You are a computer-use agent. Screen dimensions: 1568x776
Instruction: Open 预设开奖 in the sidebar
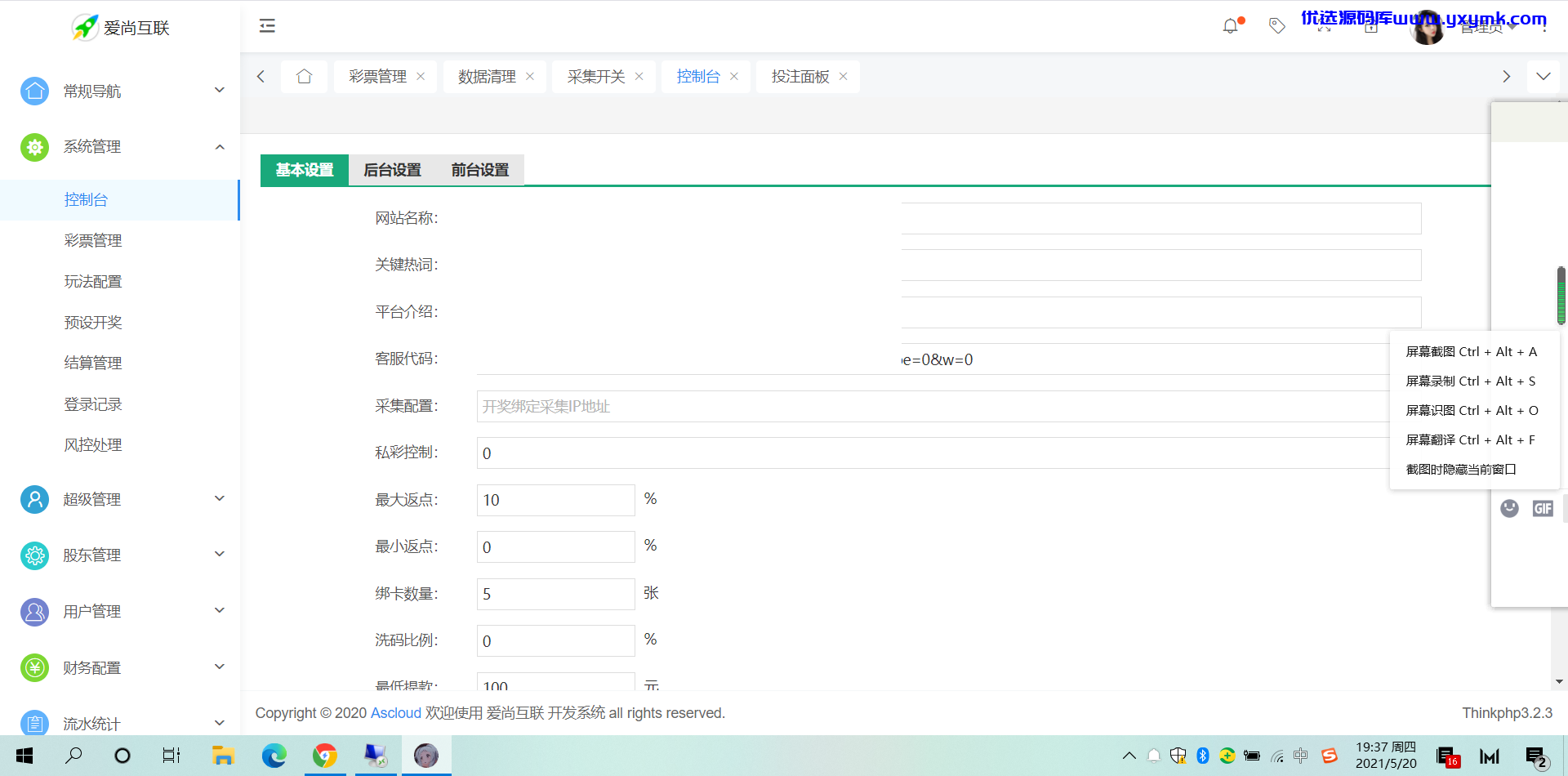(119, 323)
